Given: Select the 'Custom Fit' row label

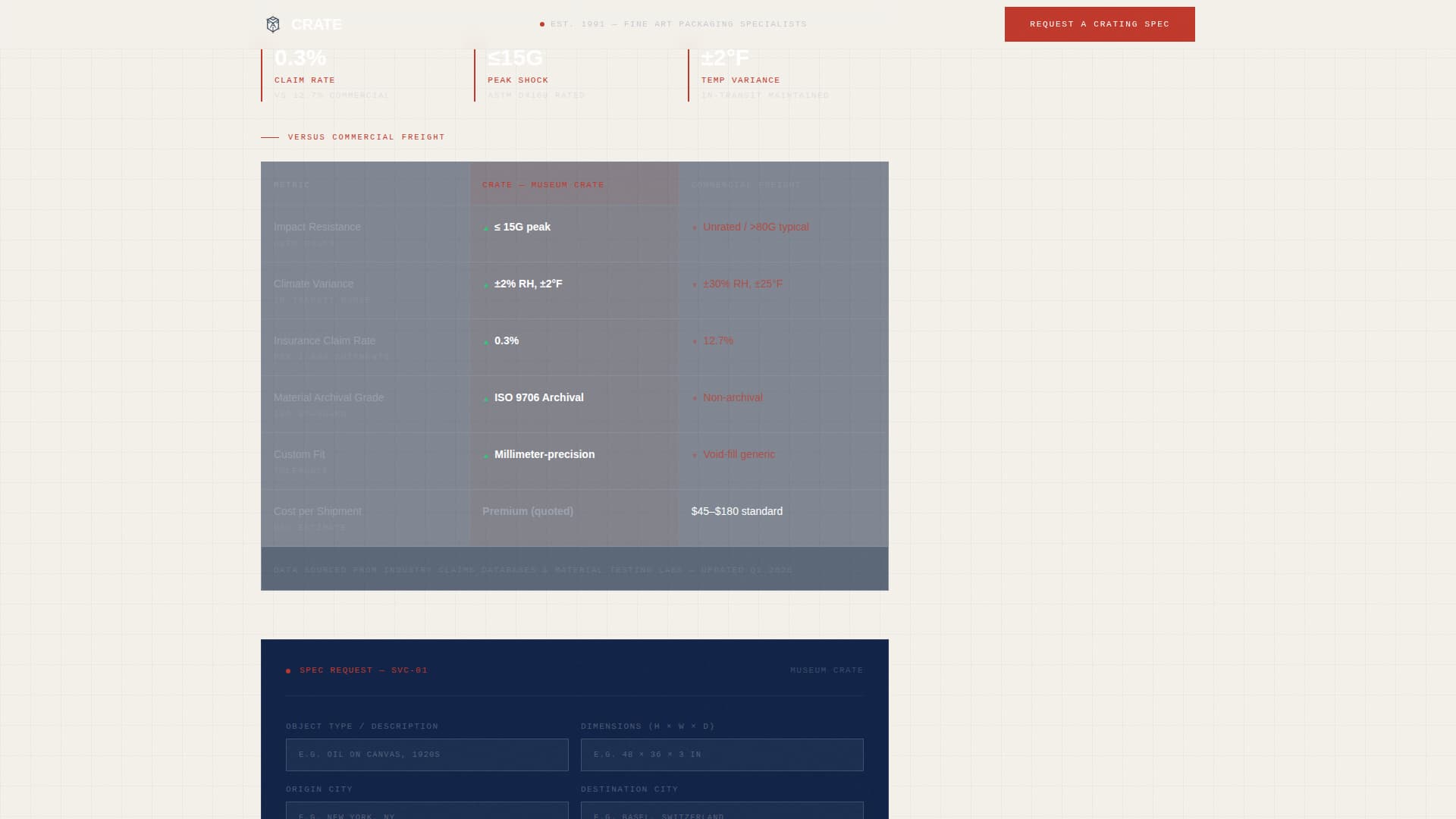Looking at the screenshot, I should 299,454.
